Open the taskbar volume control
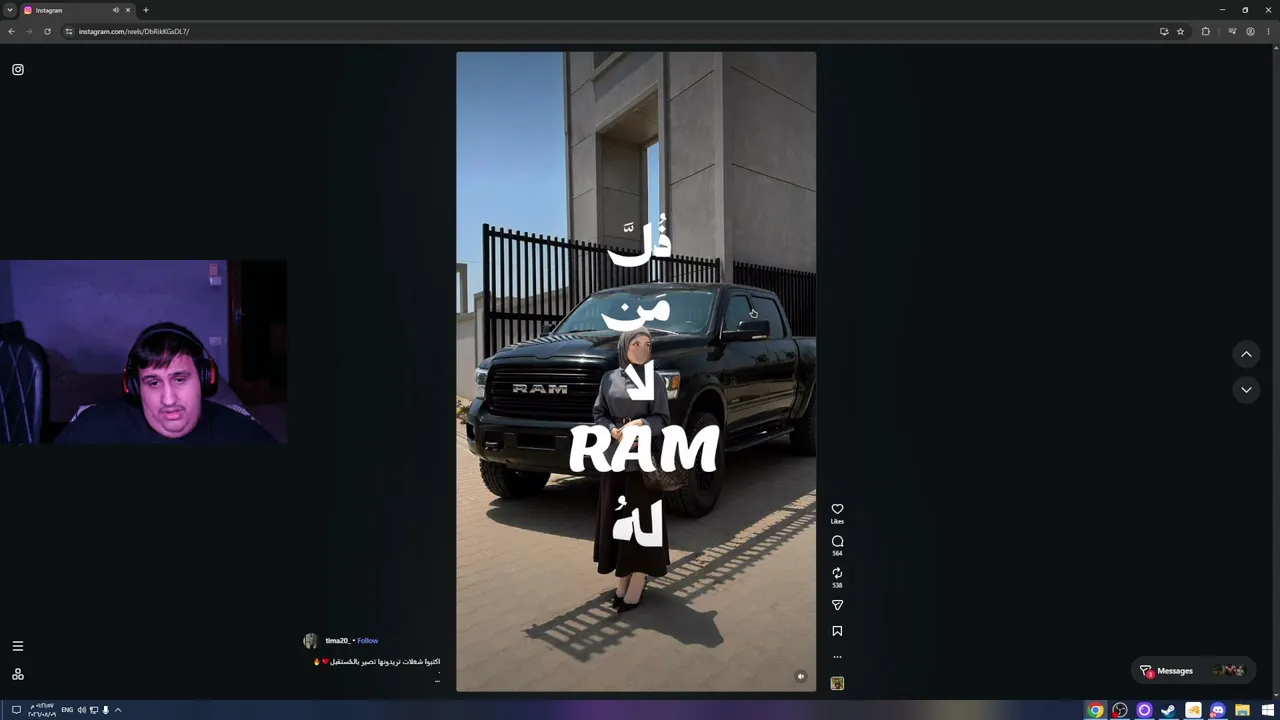 pyautogui.click(x=82, y=710)
